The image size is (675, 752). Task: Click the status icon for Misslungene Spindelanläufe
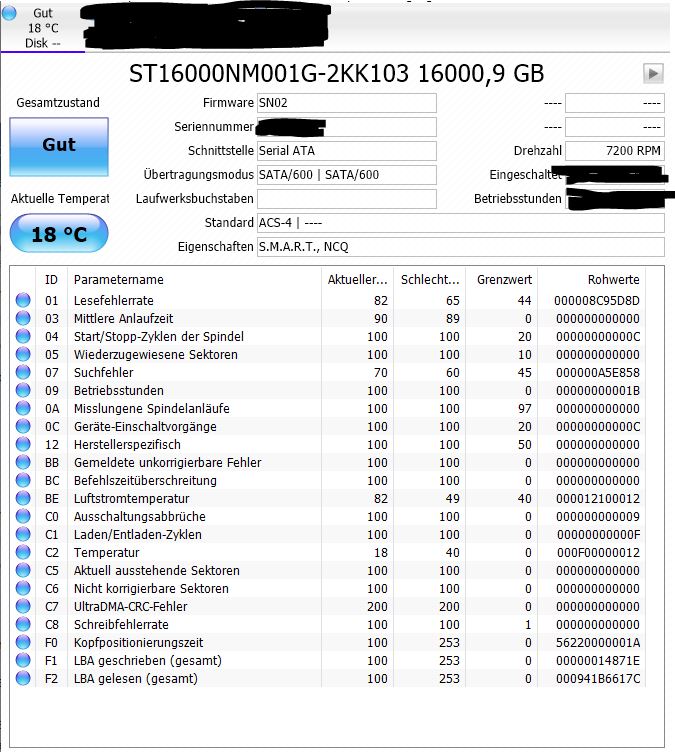pos(23,408)
